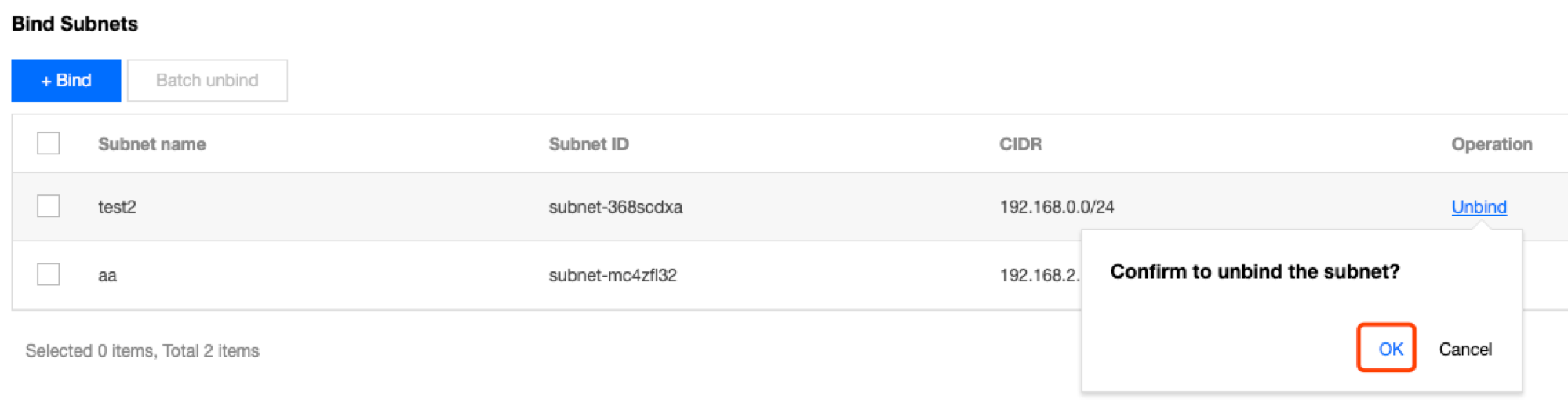
Task: Click the Unbind link for test2
Action: [1479, 207]
